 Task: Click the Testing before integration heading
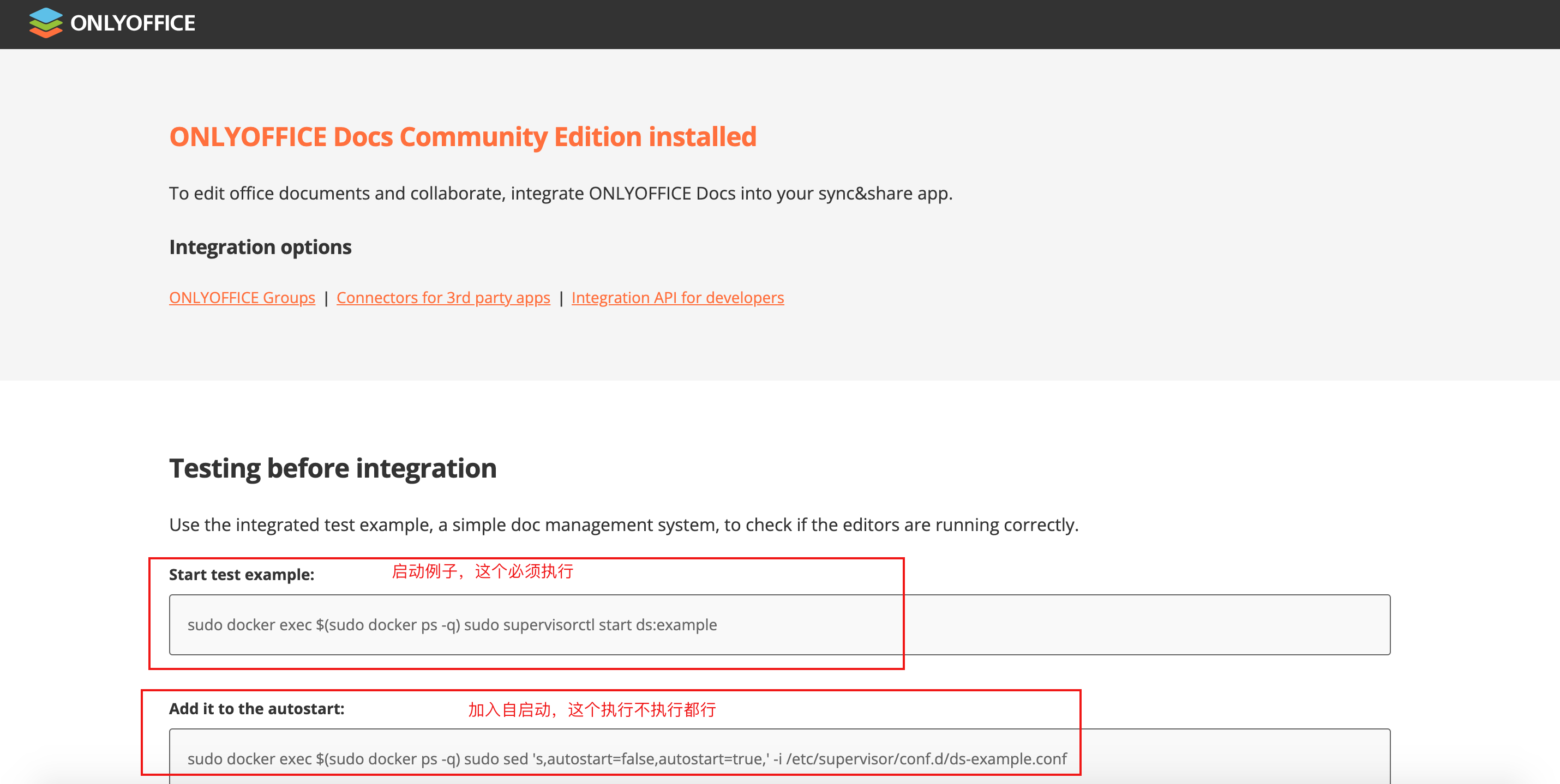pyautogui.click(x=333, y=468)
